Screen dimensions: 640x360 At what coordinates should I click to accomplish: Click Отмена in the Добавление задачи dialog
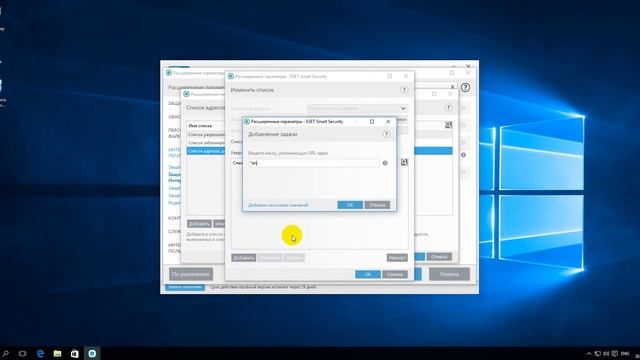(x=377, y=205)
